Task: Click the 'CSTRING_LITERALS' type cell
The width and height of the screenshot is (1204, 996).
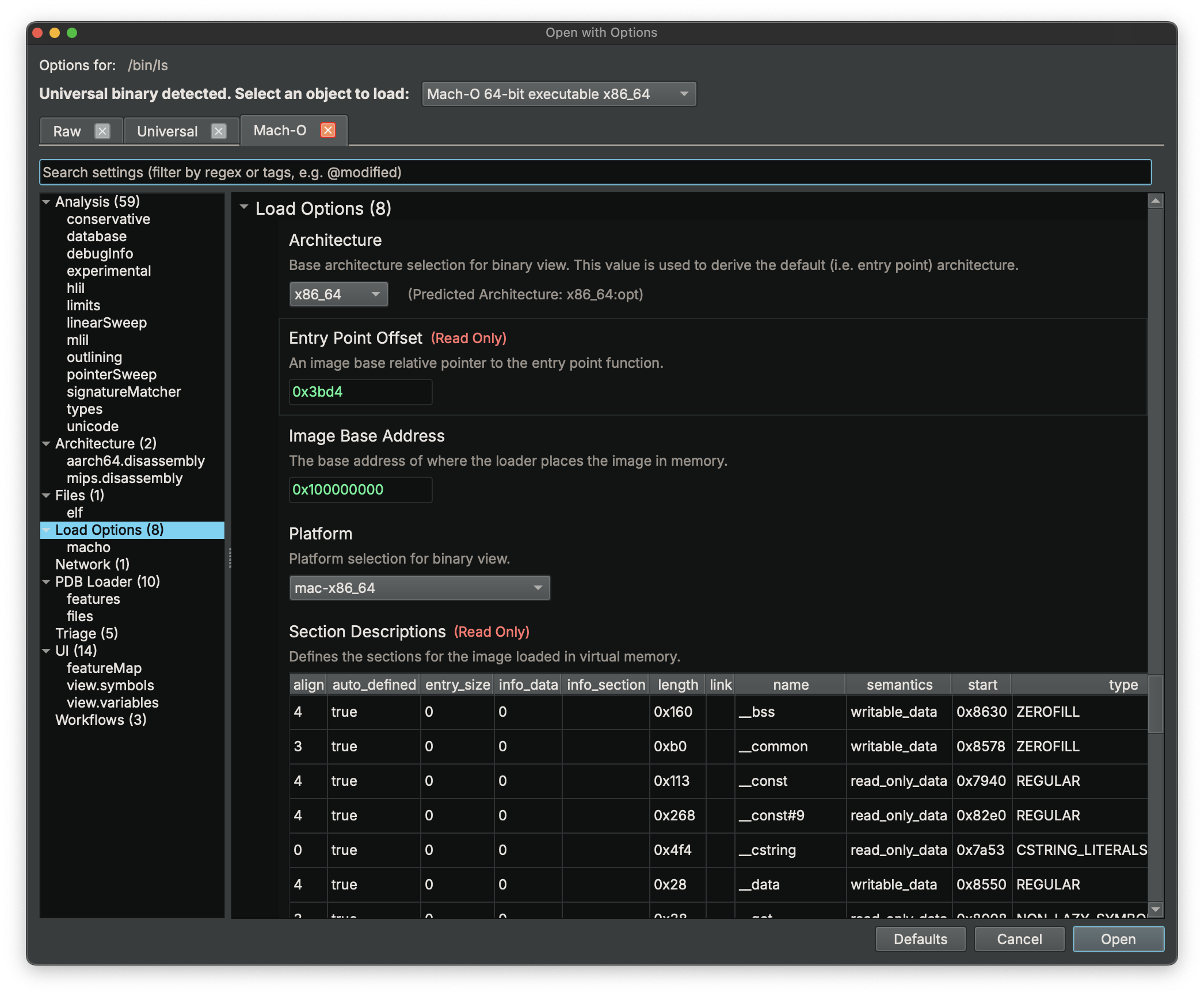Action: (x=1081, y=850)
